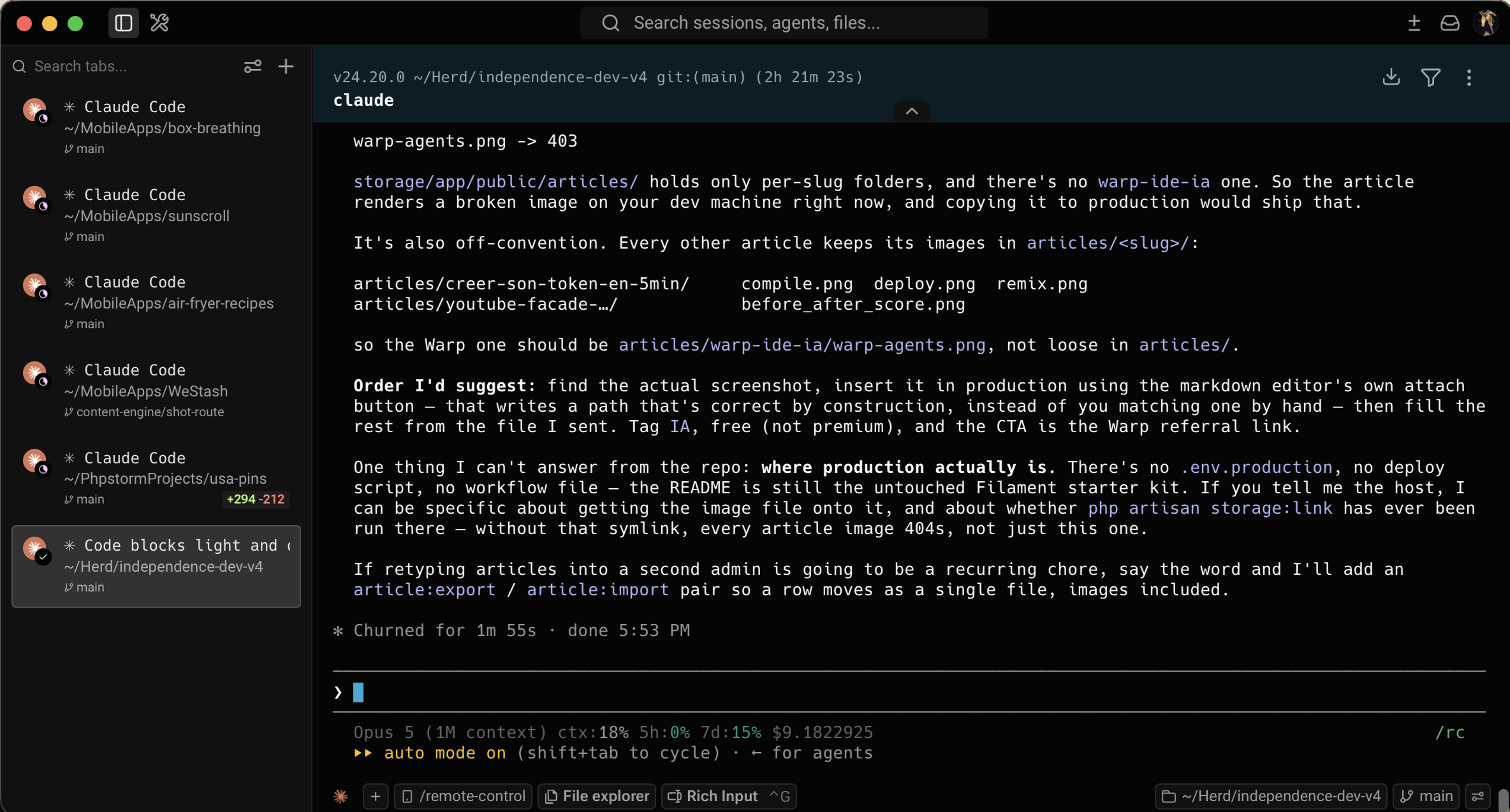Screen dimensions: 1510x812
Task: Click the /rc command text
Action: coord(1450,732)
